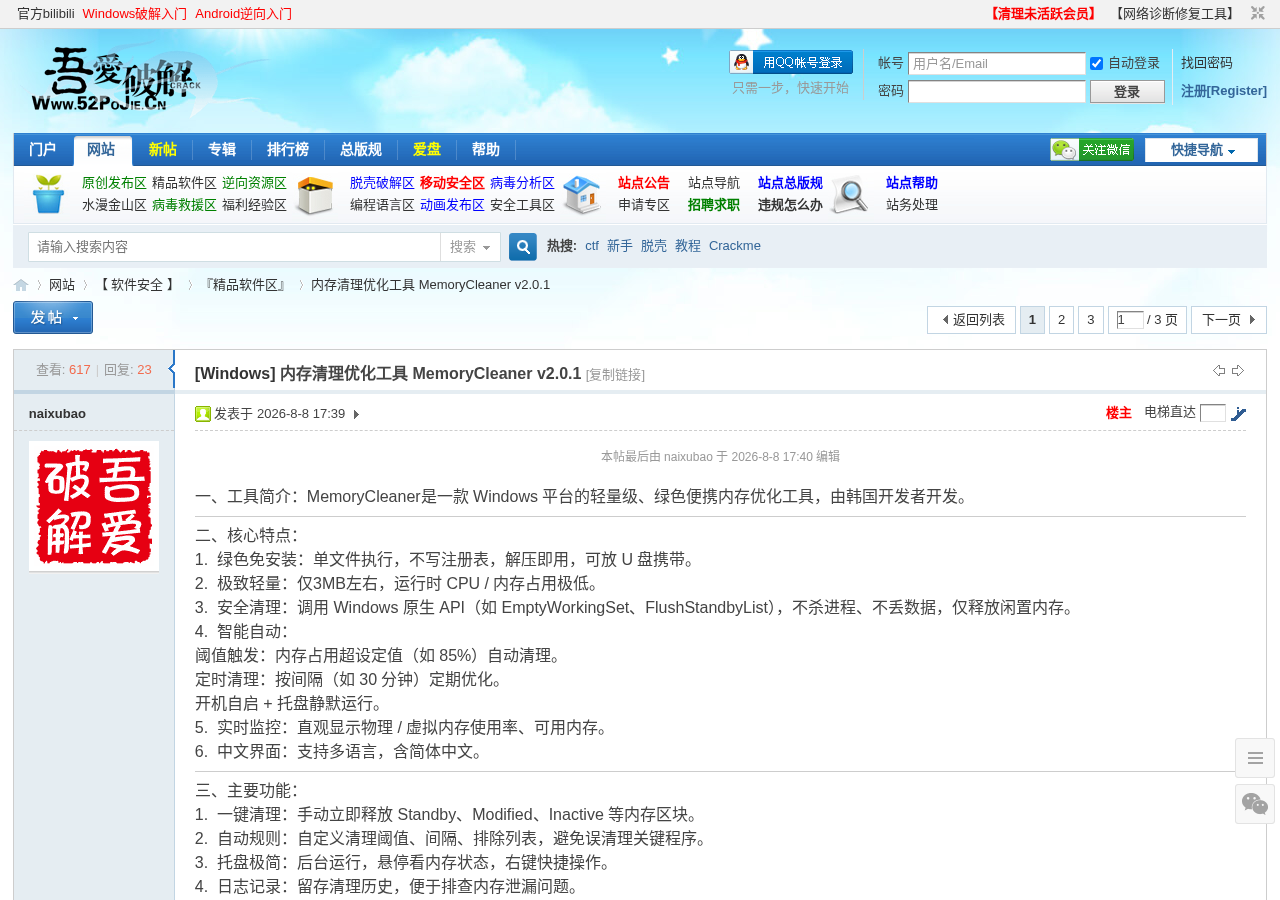Open the 排行榜 tab

pos(288,150)
